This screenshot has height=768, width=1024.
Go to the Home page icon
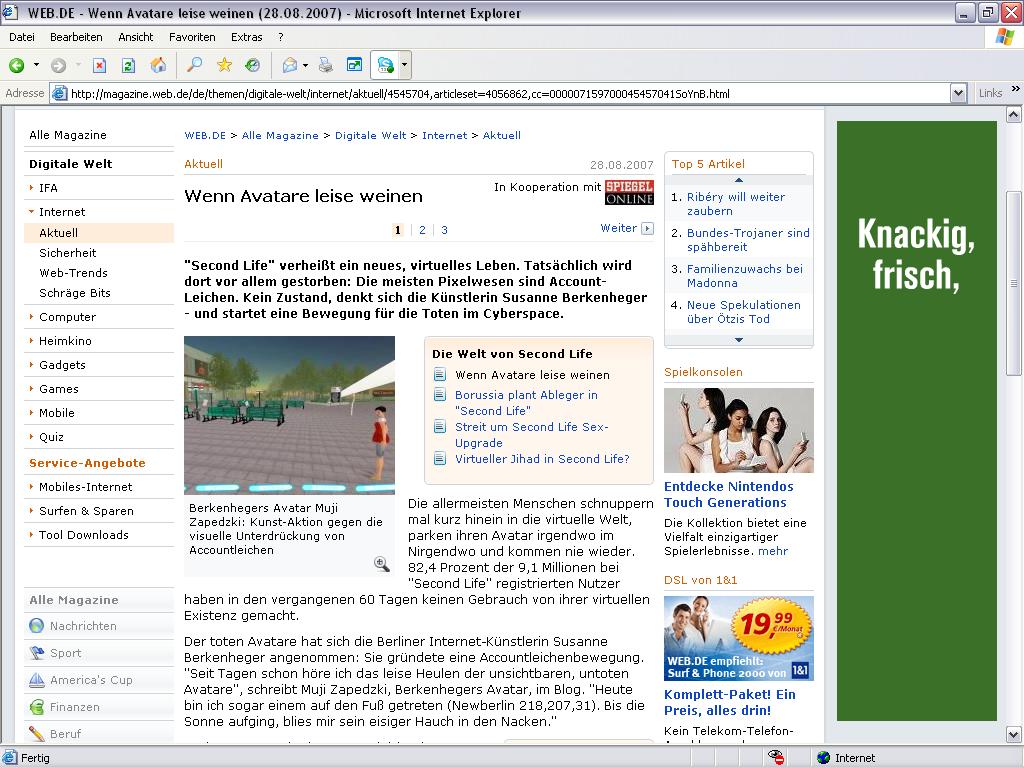click(158, 66)
